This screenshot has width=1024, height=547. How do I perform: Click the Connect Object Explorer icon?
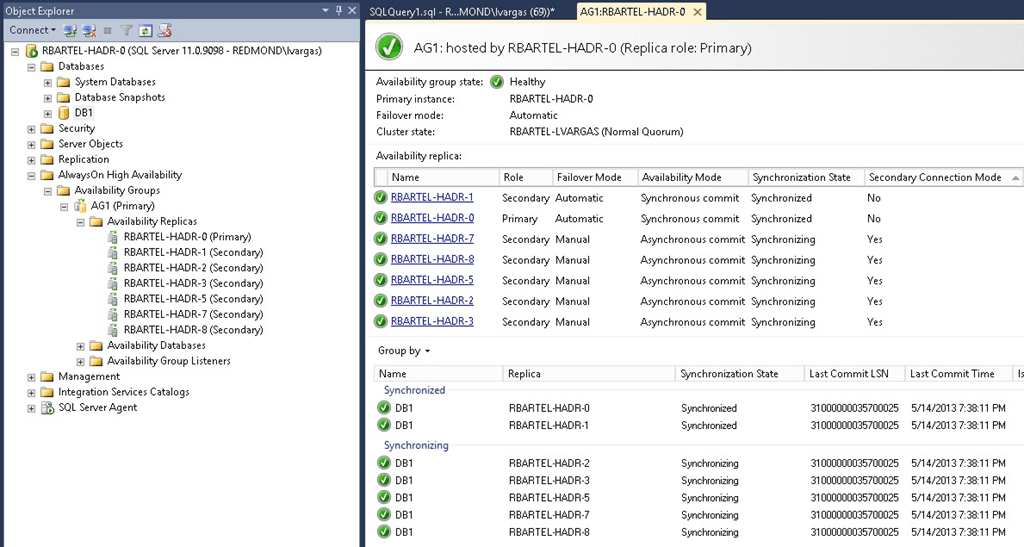[x=70, y=31]
